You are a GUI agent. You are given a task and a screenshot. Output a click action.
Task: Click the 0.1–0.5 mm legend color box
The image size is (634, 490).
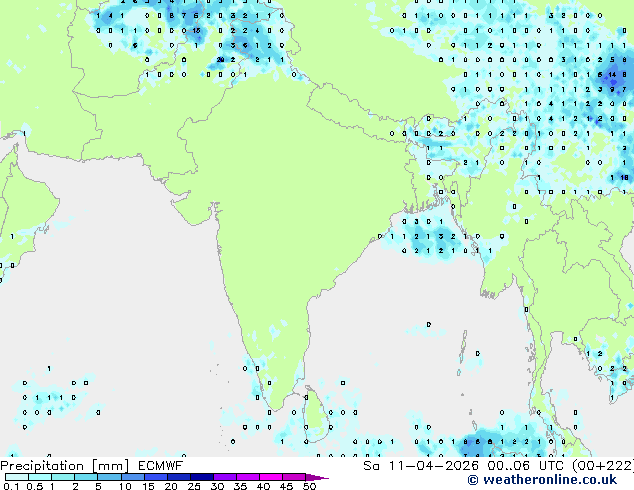click(x=17, y=477)
